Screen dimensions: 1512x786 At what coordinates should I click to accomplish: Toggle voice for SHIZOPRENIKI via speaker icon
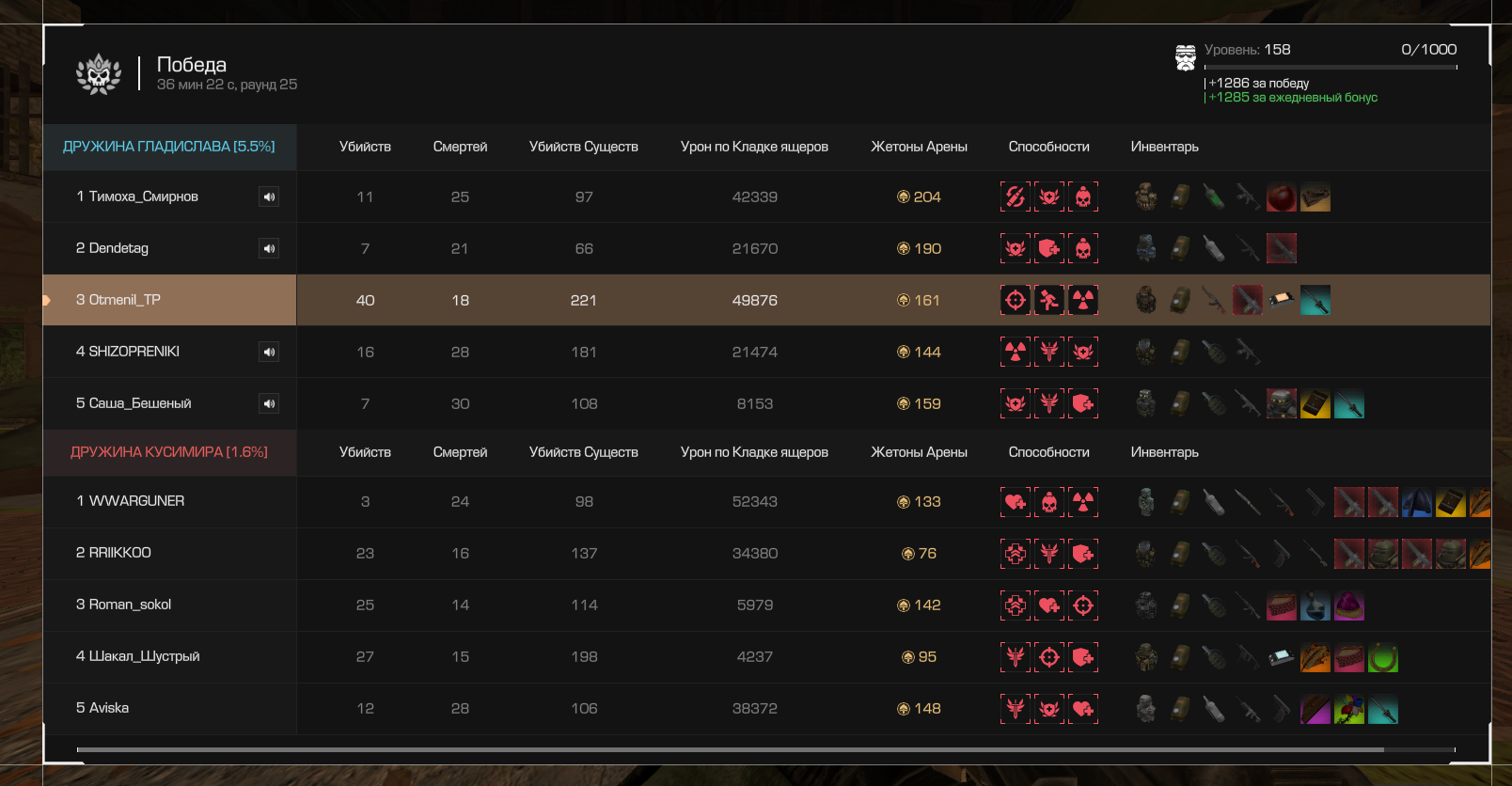click(269, 352)
